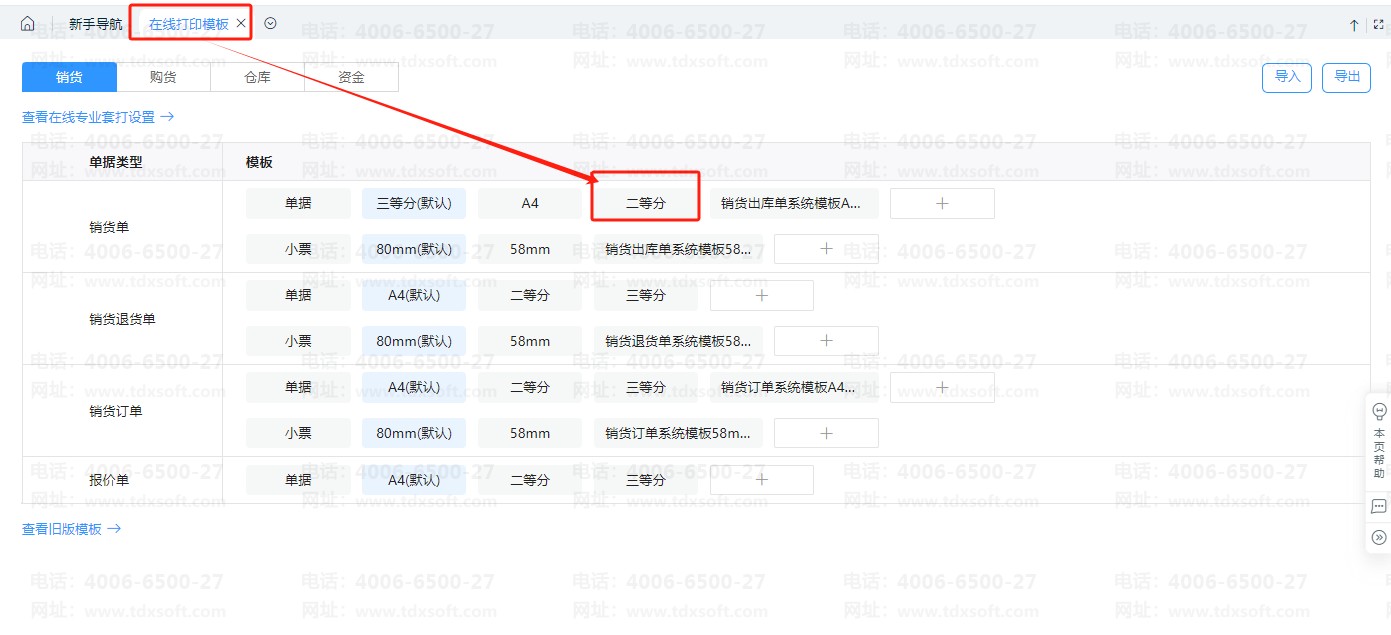
Task: Select 80mm(默认) template for 销货退货单 小票
Action: point(414,341)
